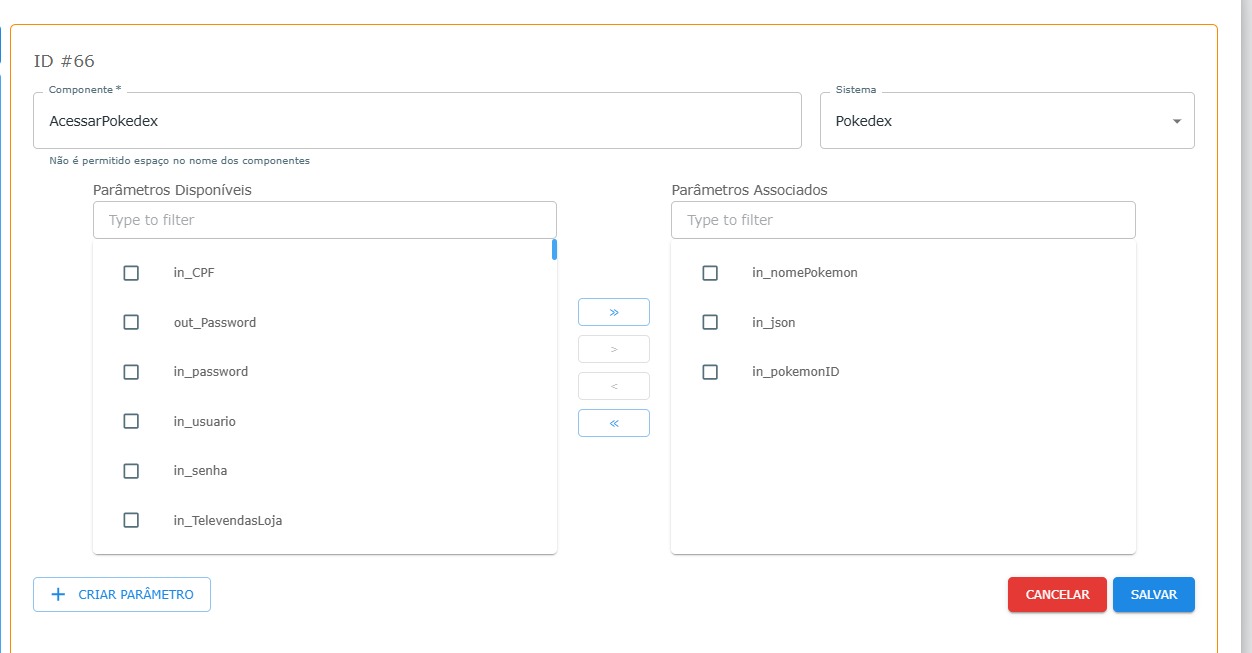
Task: Select the out_Password parameter label
Action: (x=215, y=322)
